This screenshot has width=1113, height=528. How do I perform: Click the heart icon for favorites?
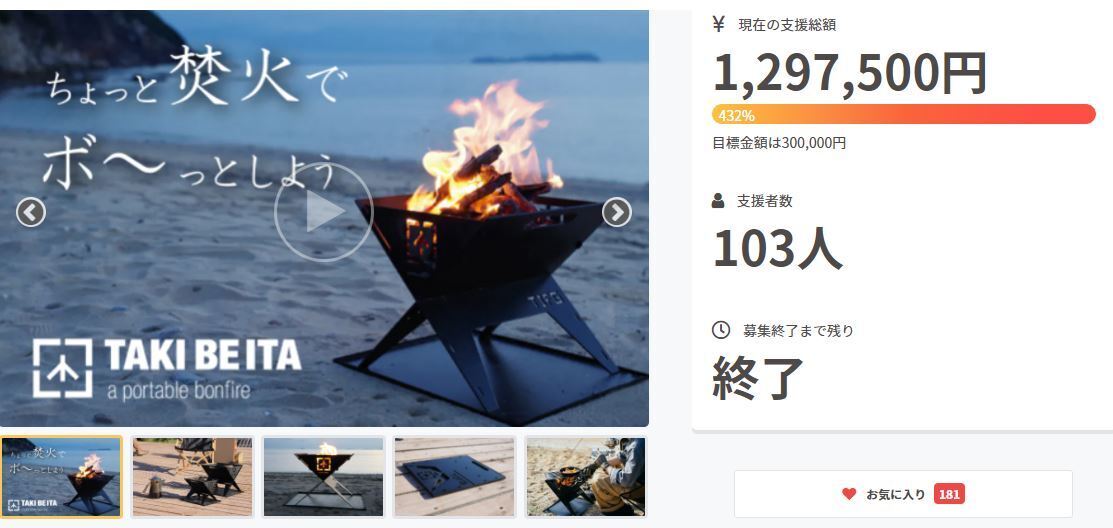(849, 494)
